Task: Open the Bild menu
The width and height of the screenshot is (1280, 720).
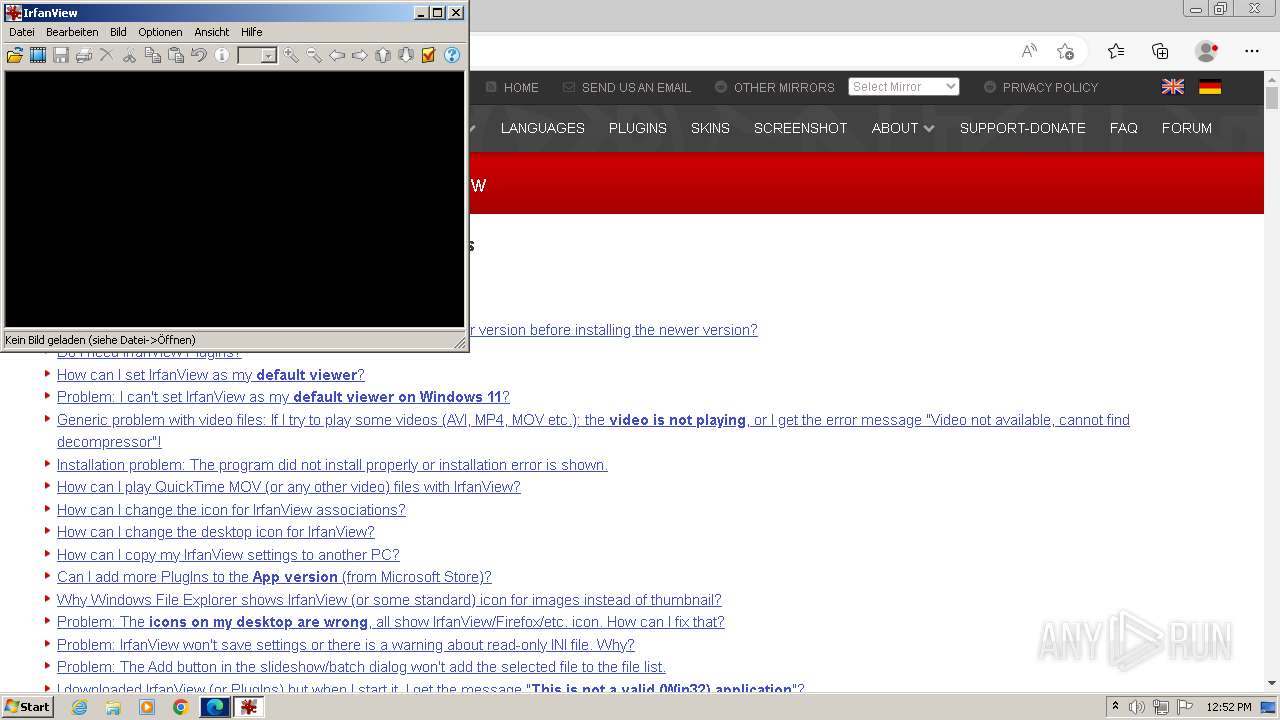Action: click(x=118, y=32)
